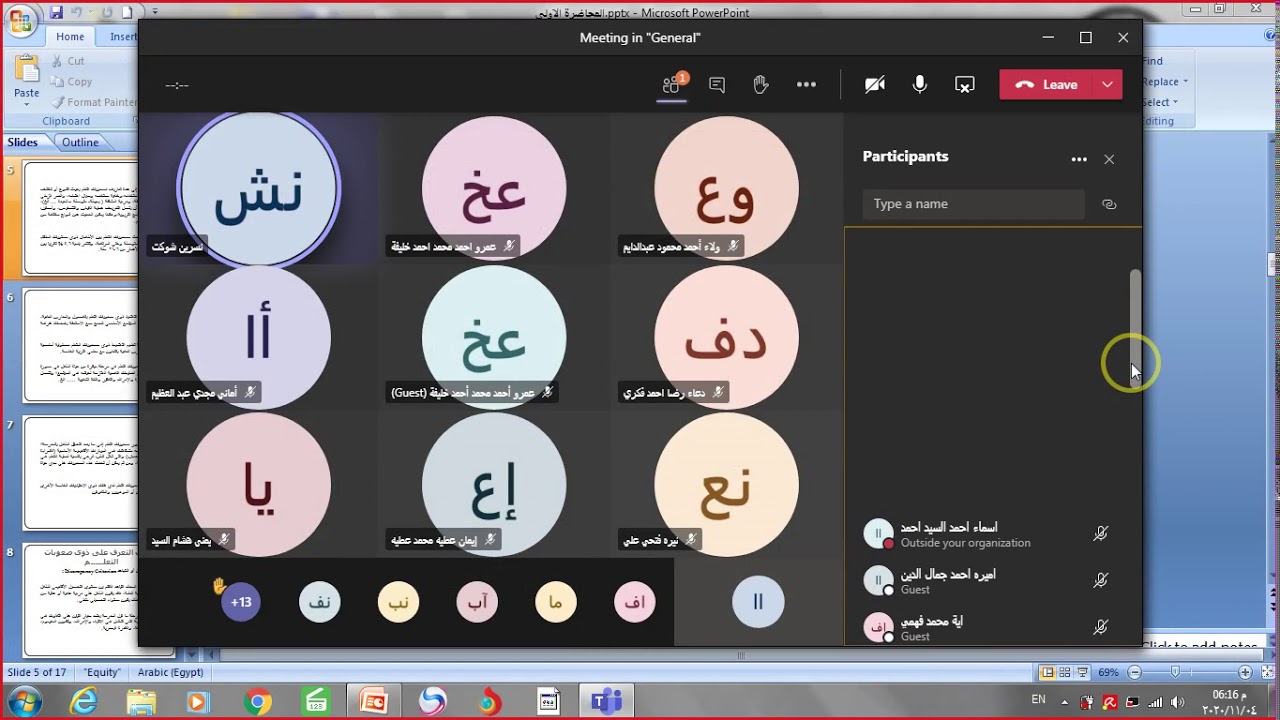Focus the Type a name field

click(x=973, y=204)
